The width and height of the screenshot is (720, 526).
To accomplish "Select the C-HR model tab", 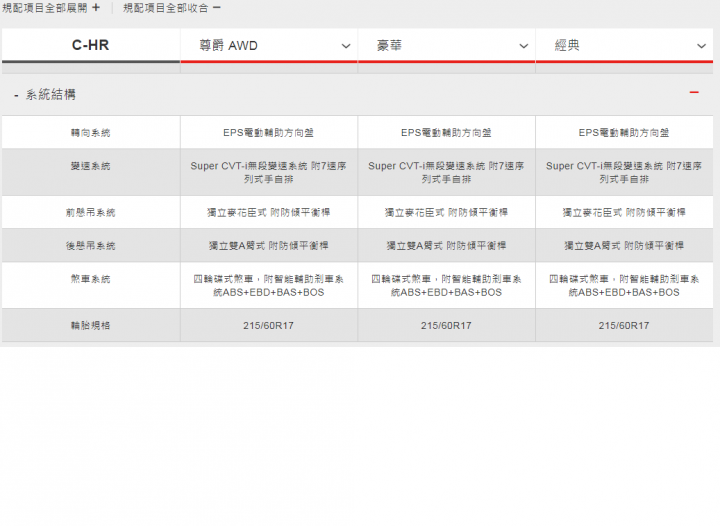I will coord(90,45).
